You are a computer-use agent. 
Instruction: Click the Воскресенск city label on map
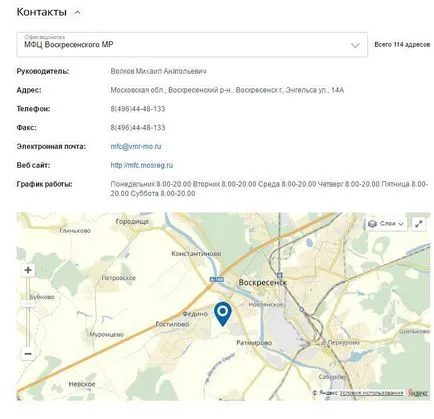pos(262,282)
